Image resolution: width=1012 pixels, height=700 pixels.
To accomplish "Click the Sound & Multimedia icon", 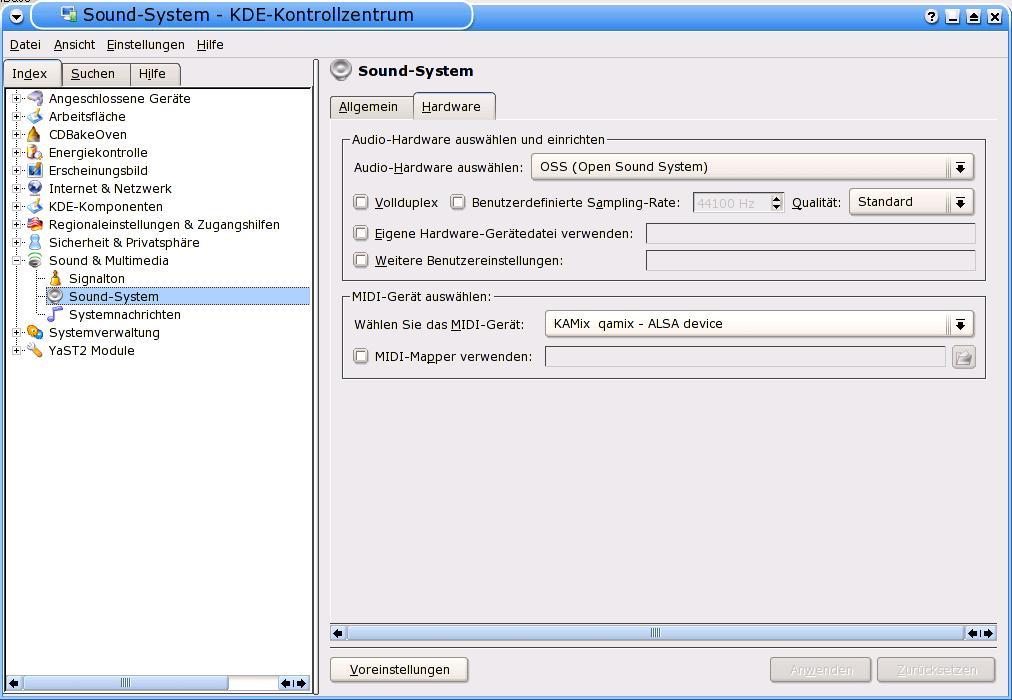I will click(x=34, y=261).
